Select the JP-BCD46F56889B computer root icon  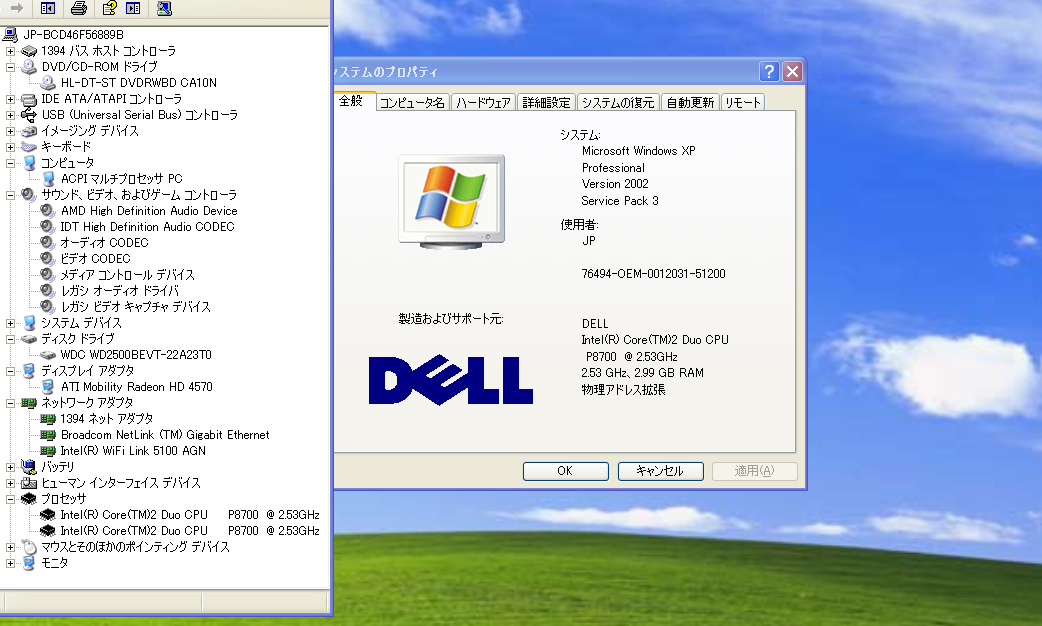point(10,35)
